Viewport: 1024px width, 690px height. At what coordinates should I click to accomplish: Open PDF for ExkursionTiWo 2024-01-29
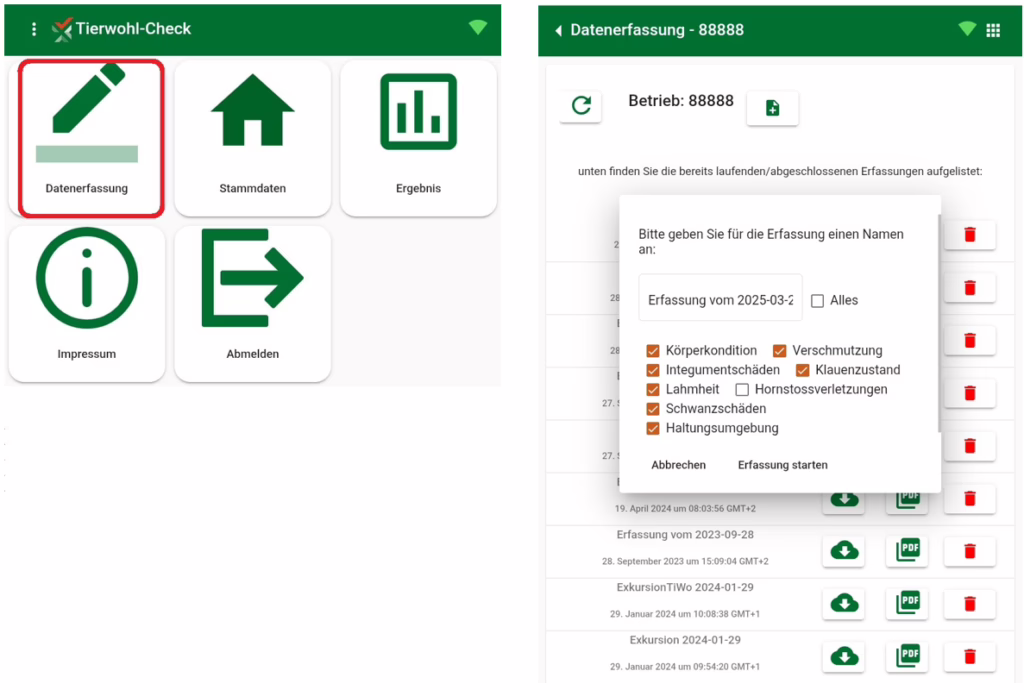pyautogui.click(x=907, y=602)
